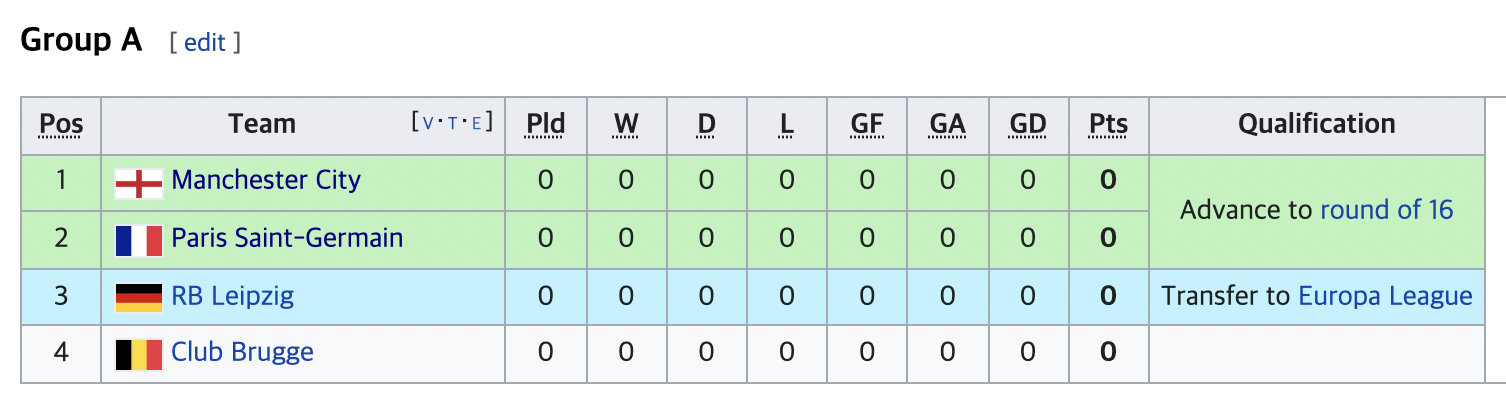
Task: Follow the RB Leipzig link
Action: click(233, 296)
